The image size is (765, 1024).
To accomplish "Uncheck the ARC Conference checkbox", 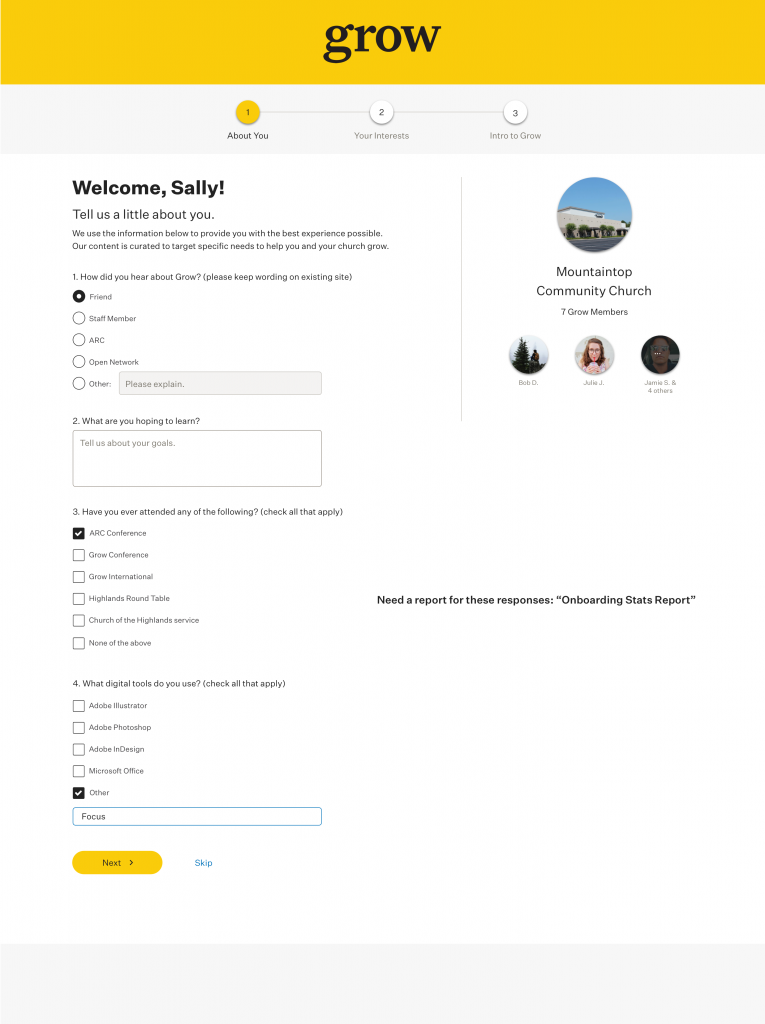I will point(79,533).
